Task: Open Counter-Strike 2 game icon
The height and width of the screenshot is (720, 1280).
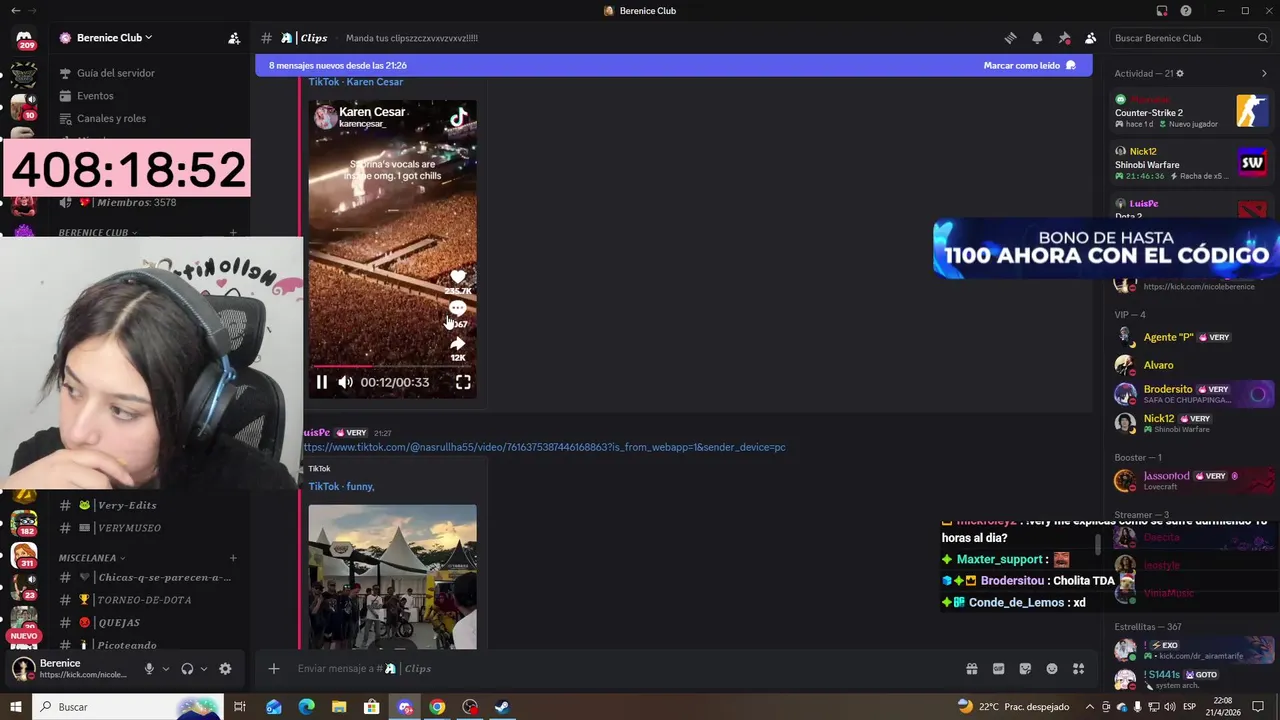Action: pyautogui.click(x=1252, y=110)
